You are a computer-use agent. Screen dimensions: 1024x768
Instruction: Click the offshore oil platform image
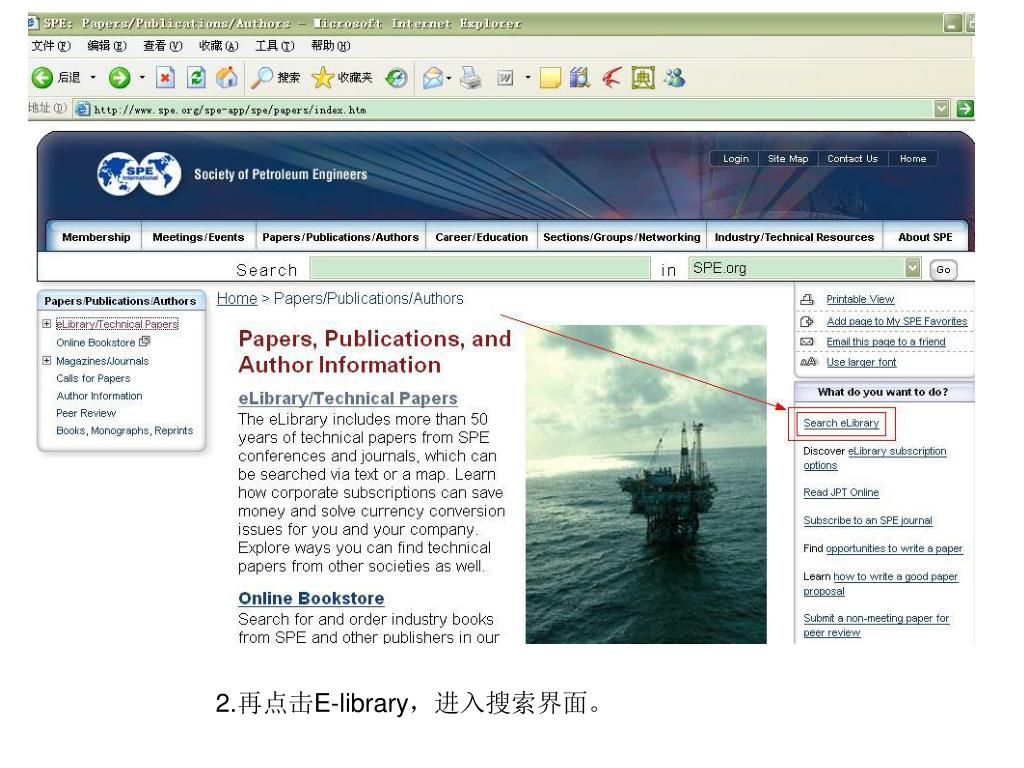[646, 484]
